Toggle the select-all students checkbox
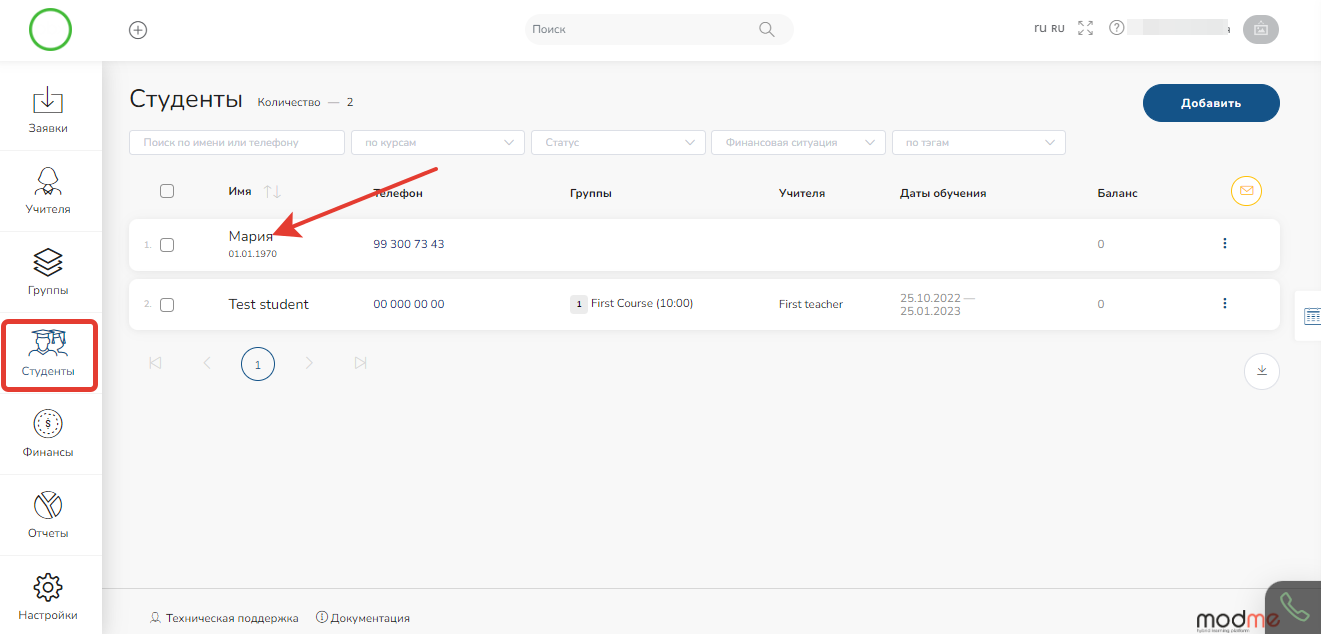This screenshot has height=634, width=1321. pyautogui.click(x=167, y=192)
